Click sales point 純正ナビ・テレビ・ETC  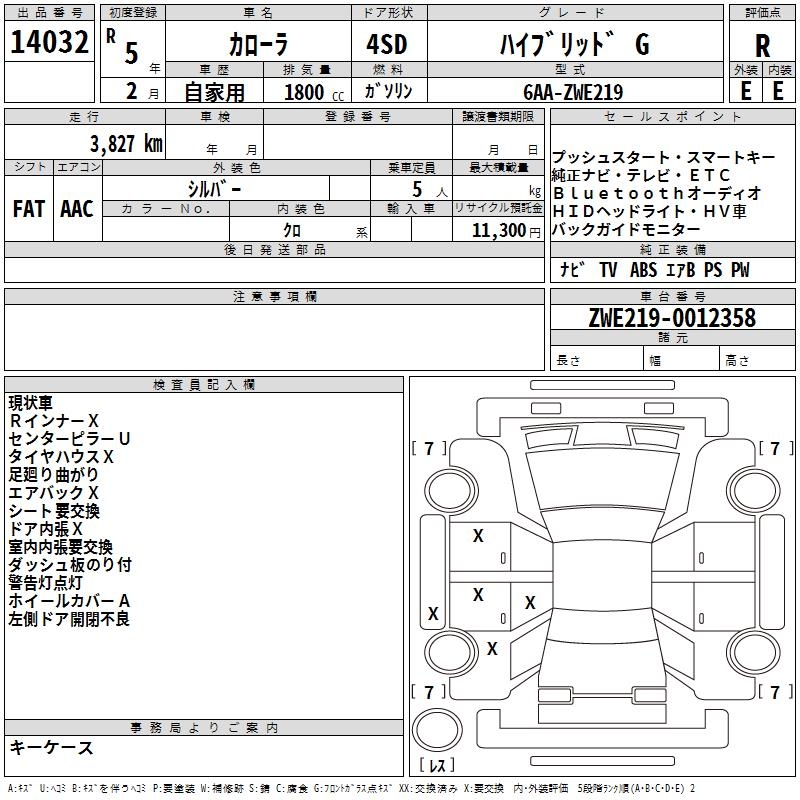click(641, 176)
